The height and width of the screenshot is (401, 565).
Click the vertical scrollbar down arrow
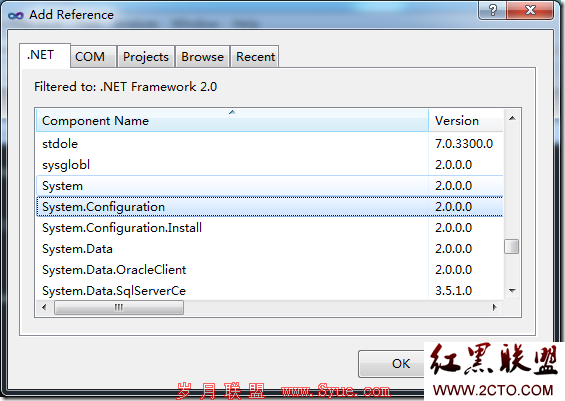(x=512, y=290)
